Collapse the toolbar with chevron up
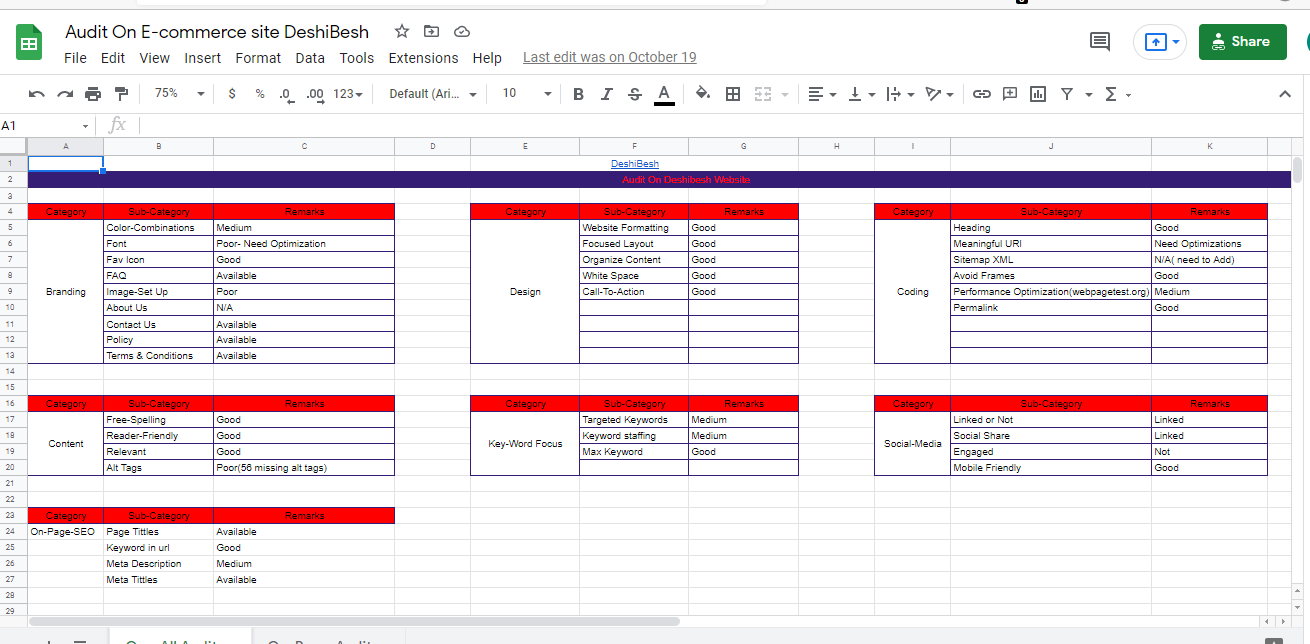This screenshot has height=644, width=1310. 1285,94
